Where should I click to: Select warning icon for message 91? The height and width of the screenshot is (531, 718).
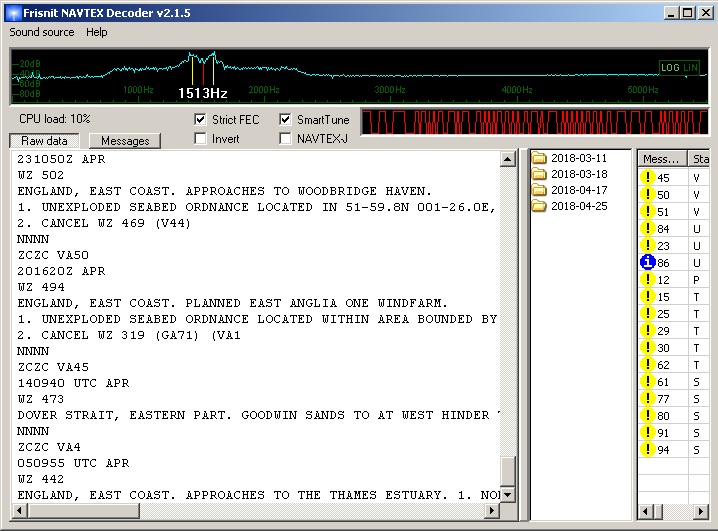click(647, 432)
